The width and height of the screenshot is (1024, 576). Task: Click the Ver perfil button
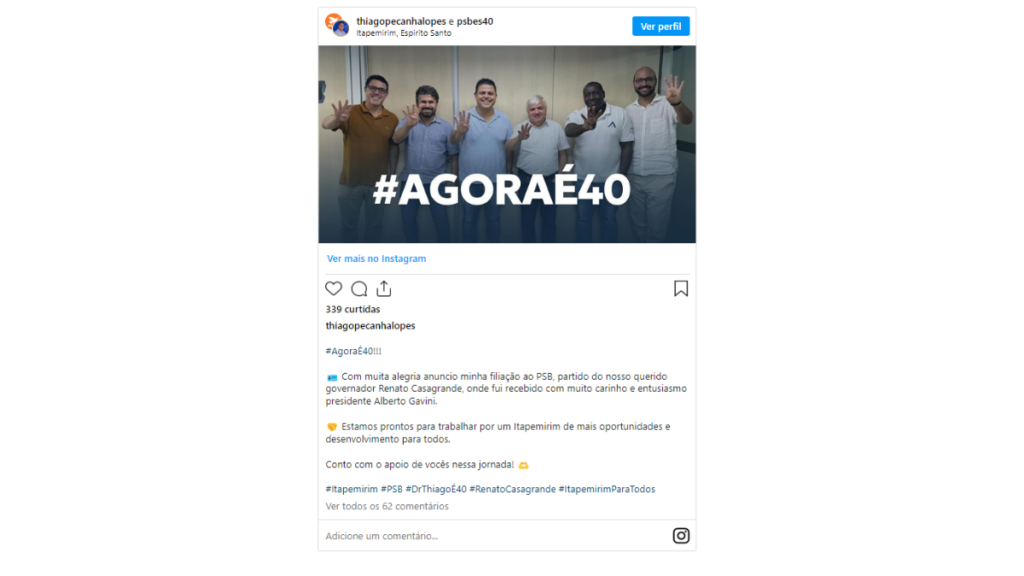(x=661, y=26)
